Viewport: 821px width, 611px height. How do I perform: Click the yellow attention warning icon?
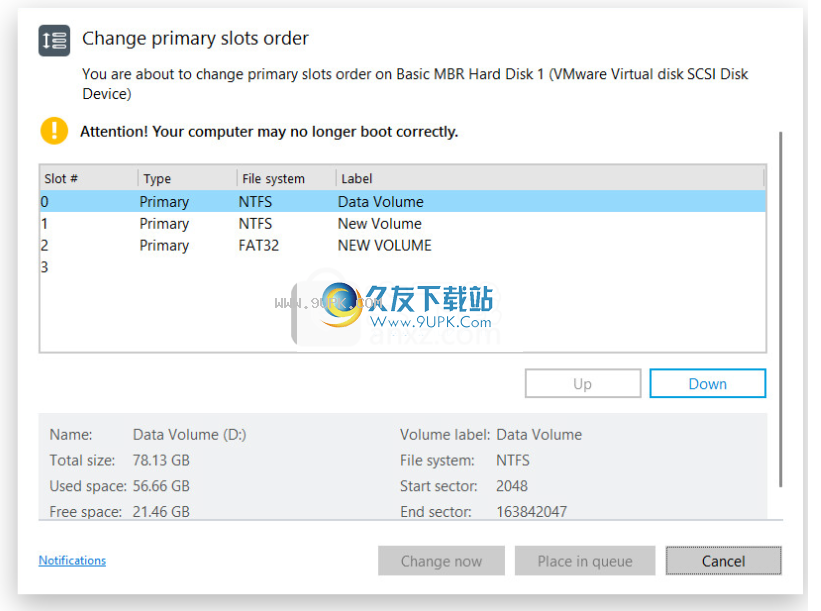54,131
